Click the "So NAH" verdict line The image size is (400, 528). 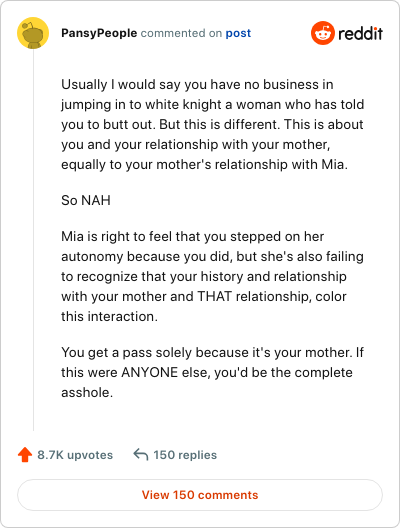coord(86,200)
